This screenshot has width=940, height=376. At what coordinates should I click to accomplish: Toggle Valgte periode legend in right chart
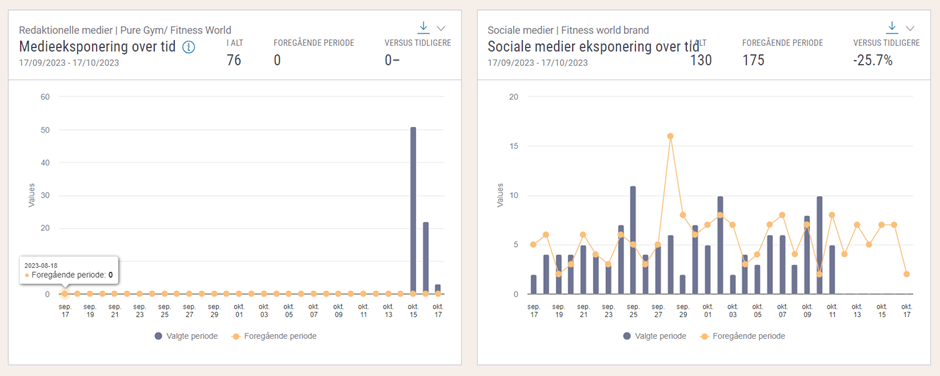click(x=655, y=336)
